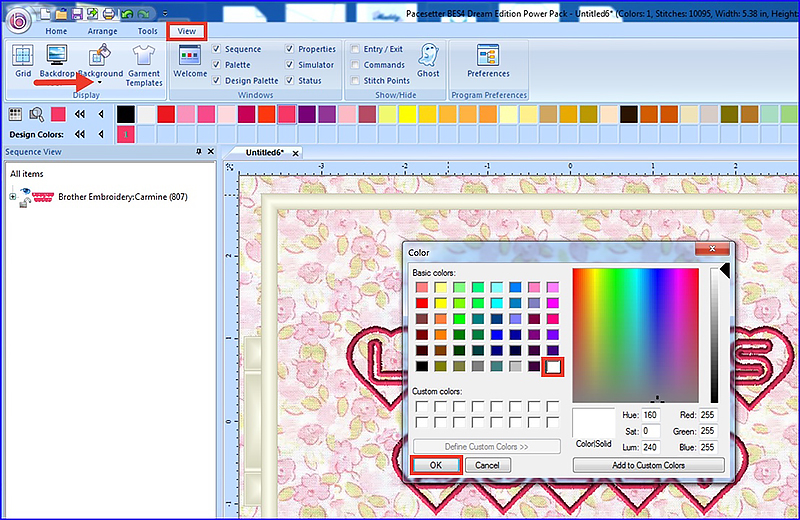Pin the Sequence View panel

198,152
